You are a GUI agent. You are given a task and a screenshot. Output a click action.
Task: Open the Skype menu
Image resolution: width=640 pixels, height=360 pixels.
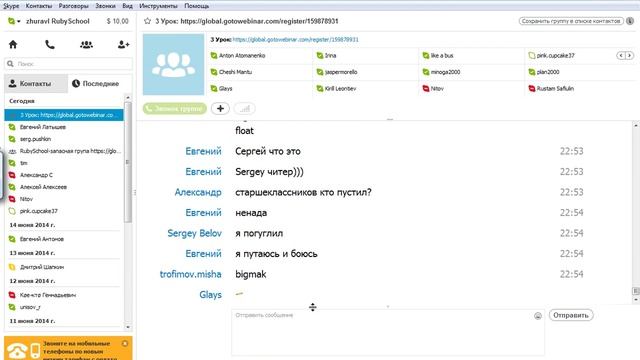coord(11,6)
